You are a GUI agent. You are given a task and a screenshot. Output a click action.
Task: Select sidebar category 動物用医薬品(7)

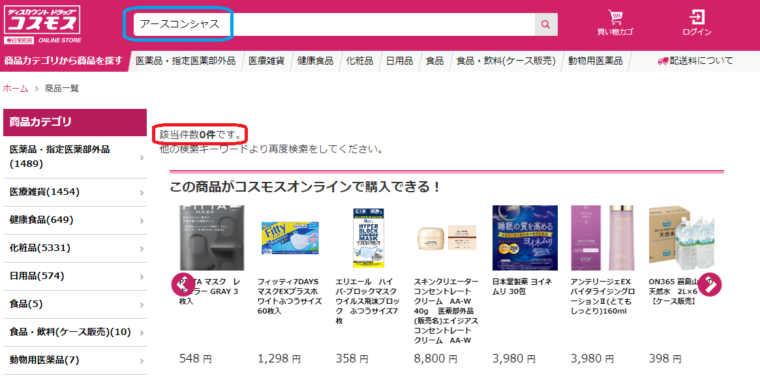pyautogui.click(x=75, y=360)
